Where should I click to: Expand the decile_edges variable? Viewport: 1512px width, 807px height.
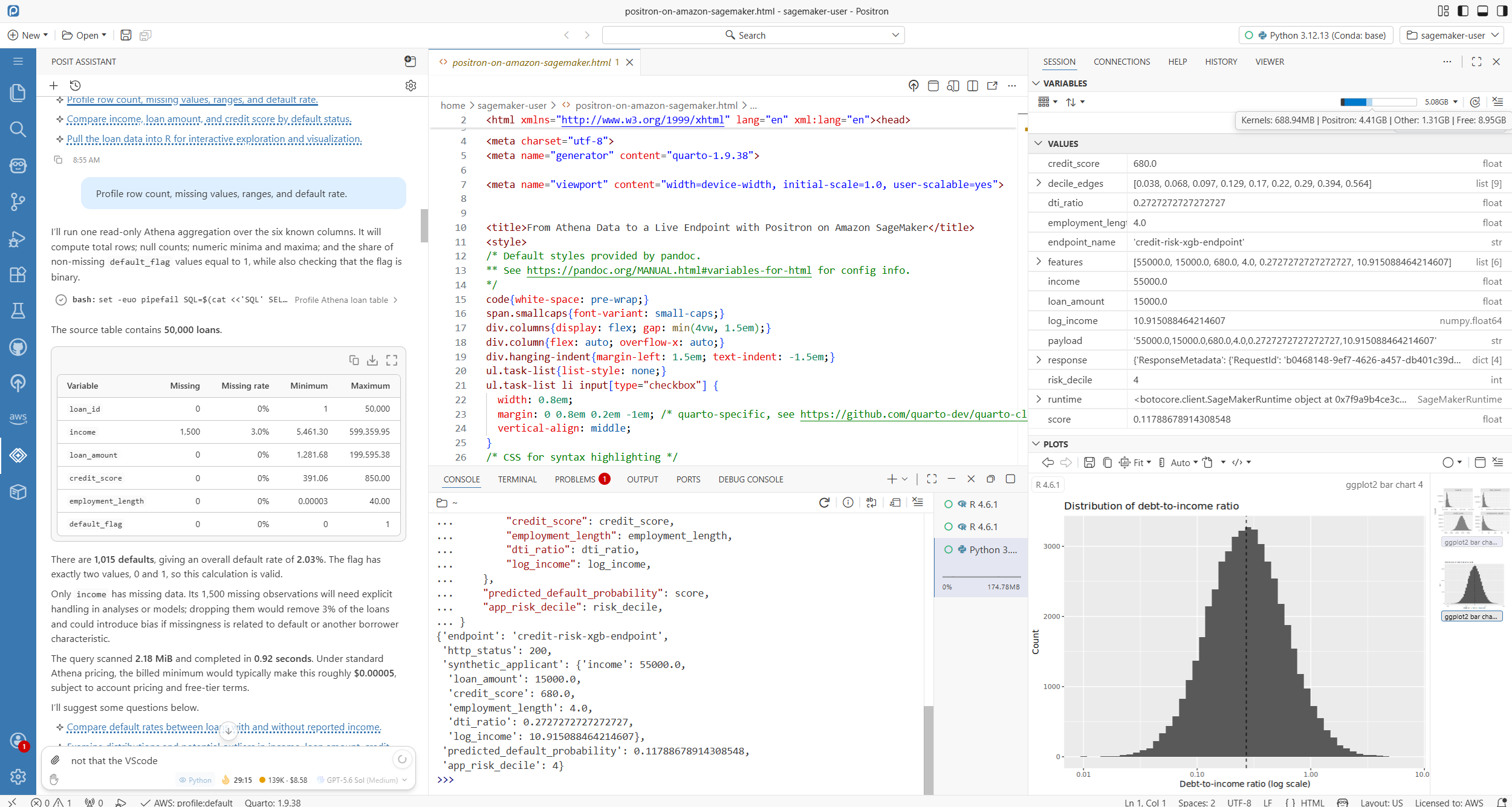pyautogui.click(x=1039, y=183)
